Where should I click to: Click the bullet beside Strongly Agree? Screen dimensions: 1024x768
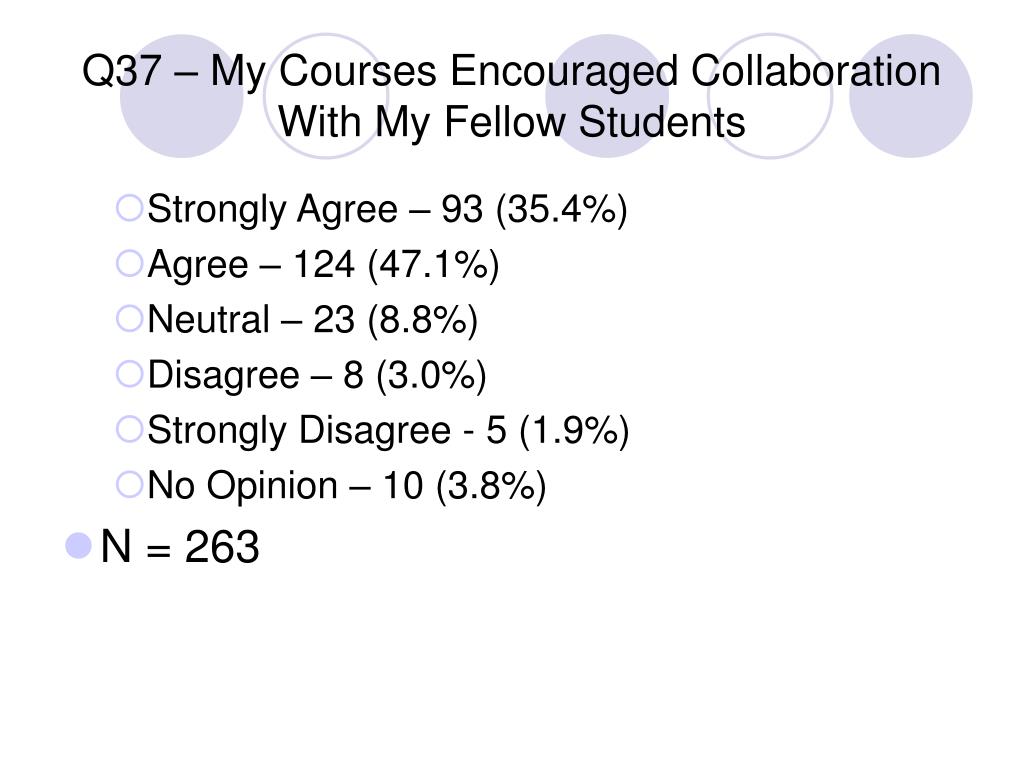(129, 208)
